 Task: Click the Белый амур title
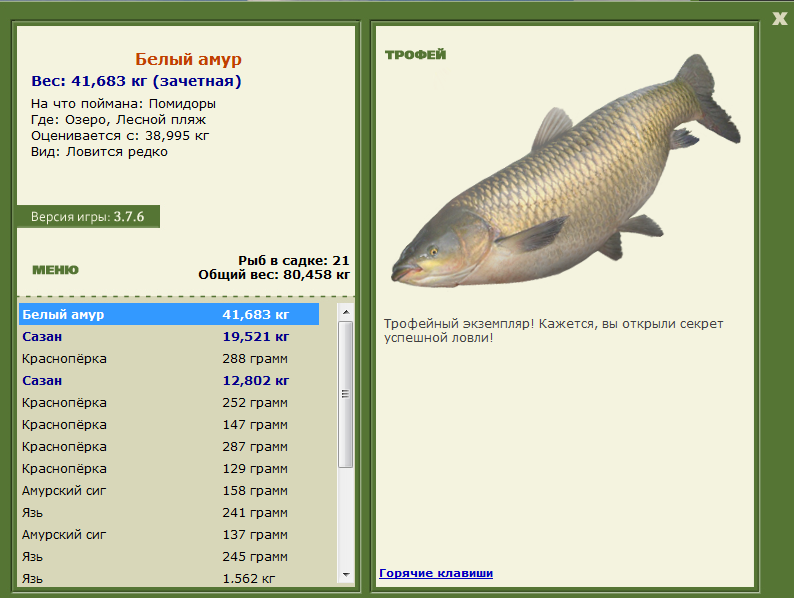click(188, 59)
